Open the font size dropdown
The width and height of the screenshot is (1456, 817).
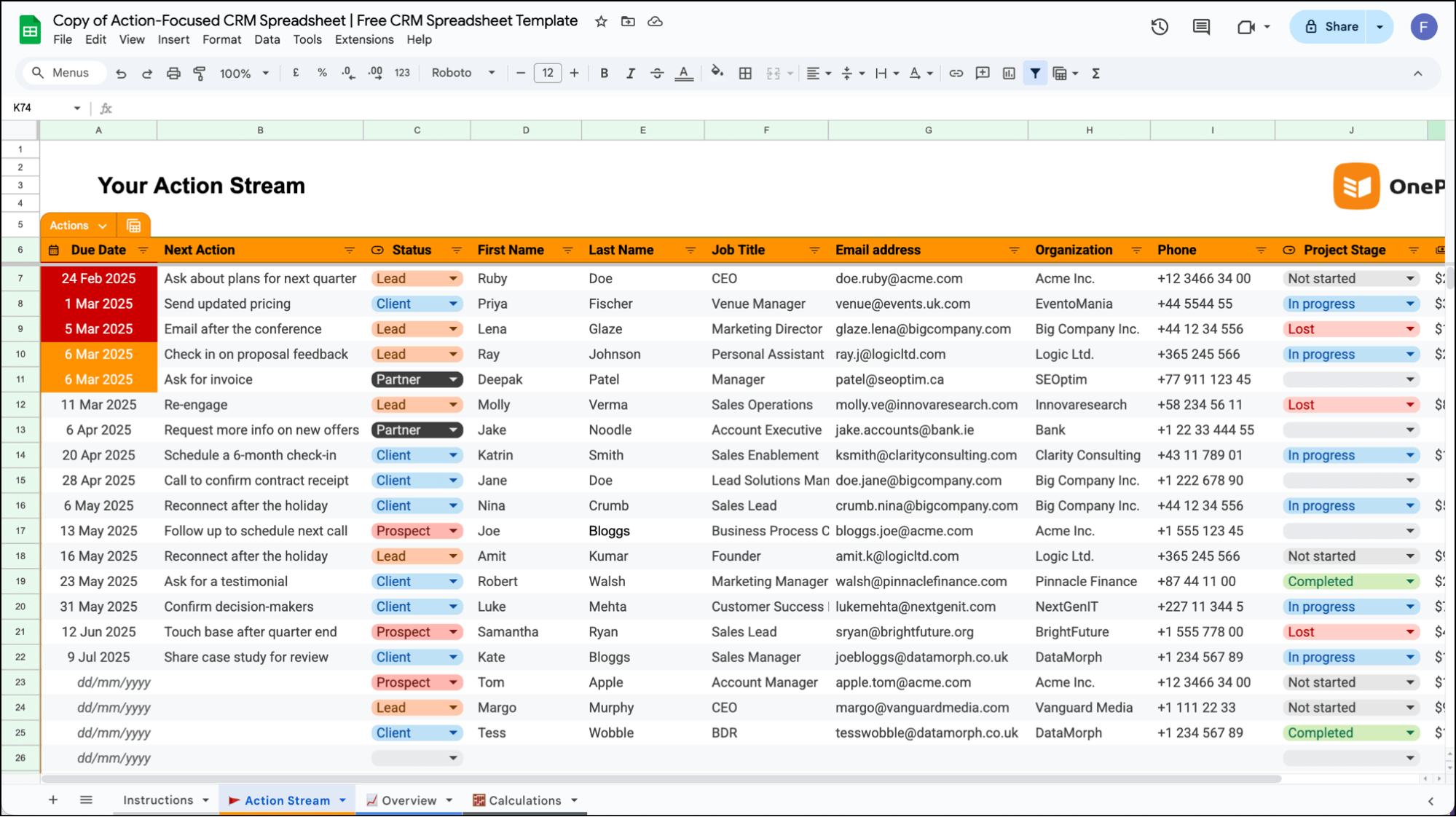(x=548, y=73)
